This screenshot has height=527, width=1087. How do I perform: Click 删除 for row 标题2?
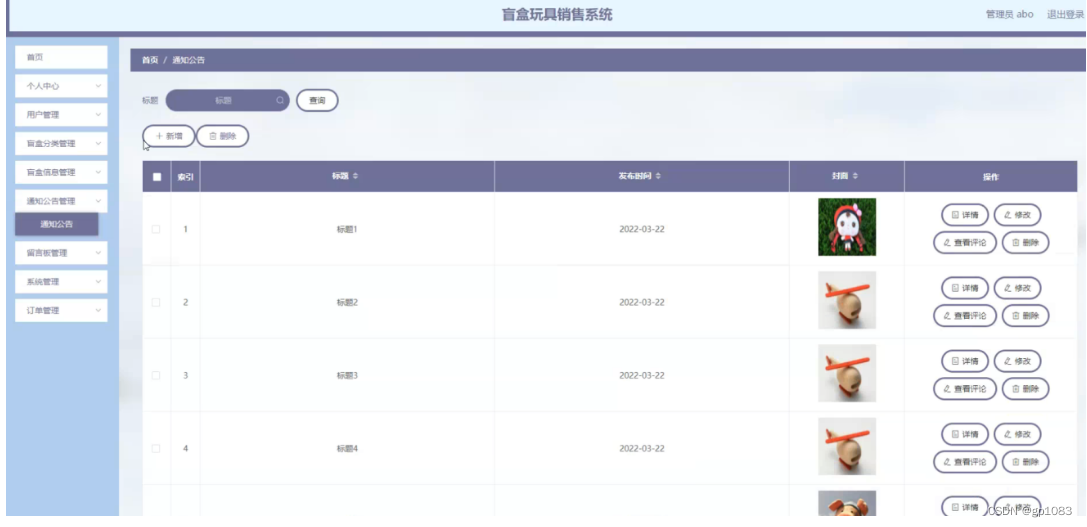click(1025, 316)
